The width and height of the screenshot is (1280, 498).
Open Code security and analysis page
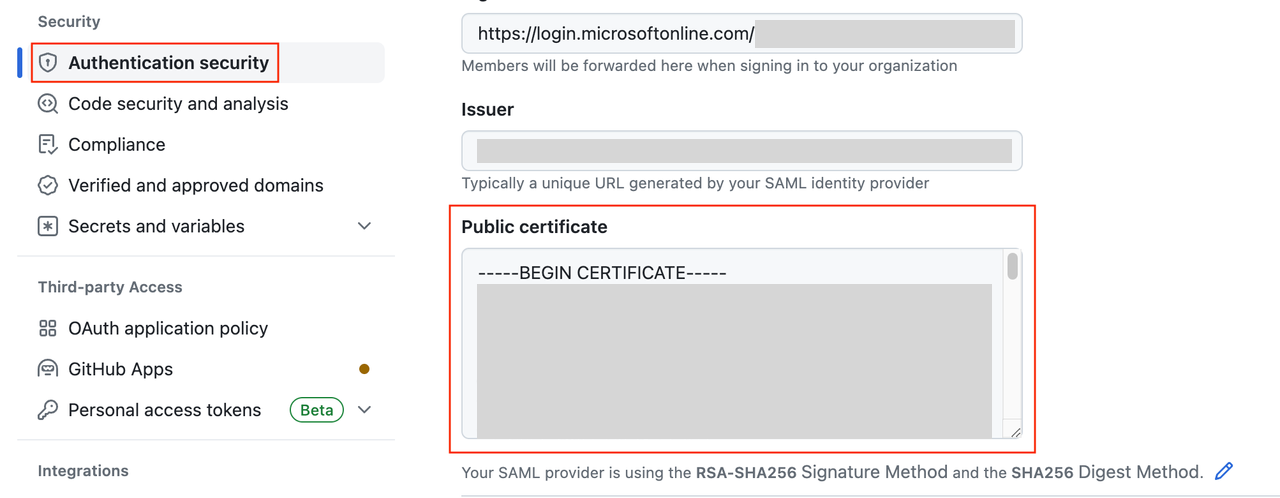click(x=178, y=104)
